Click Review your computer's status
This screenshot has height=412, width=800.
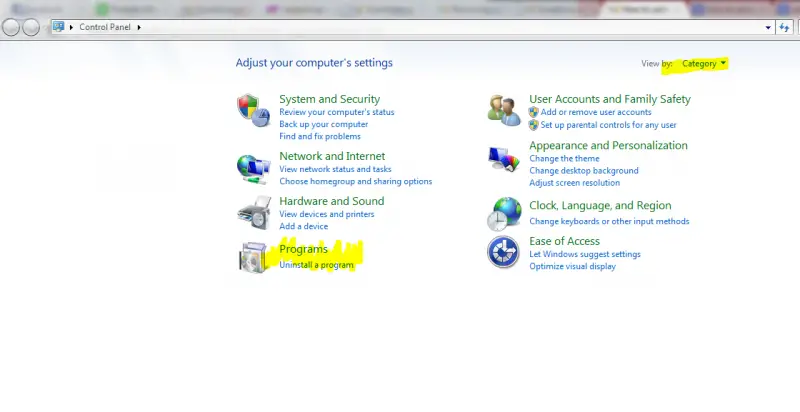tap(337, 112)
